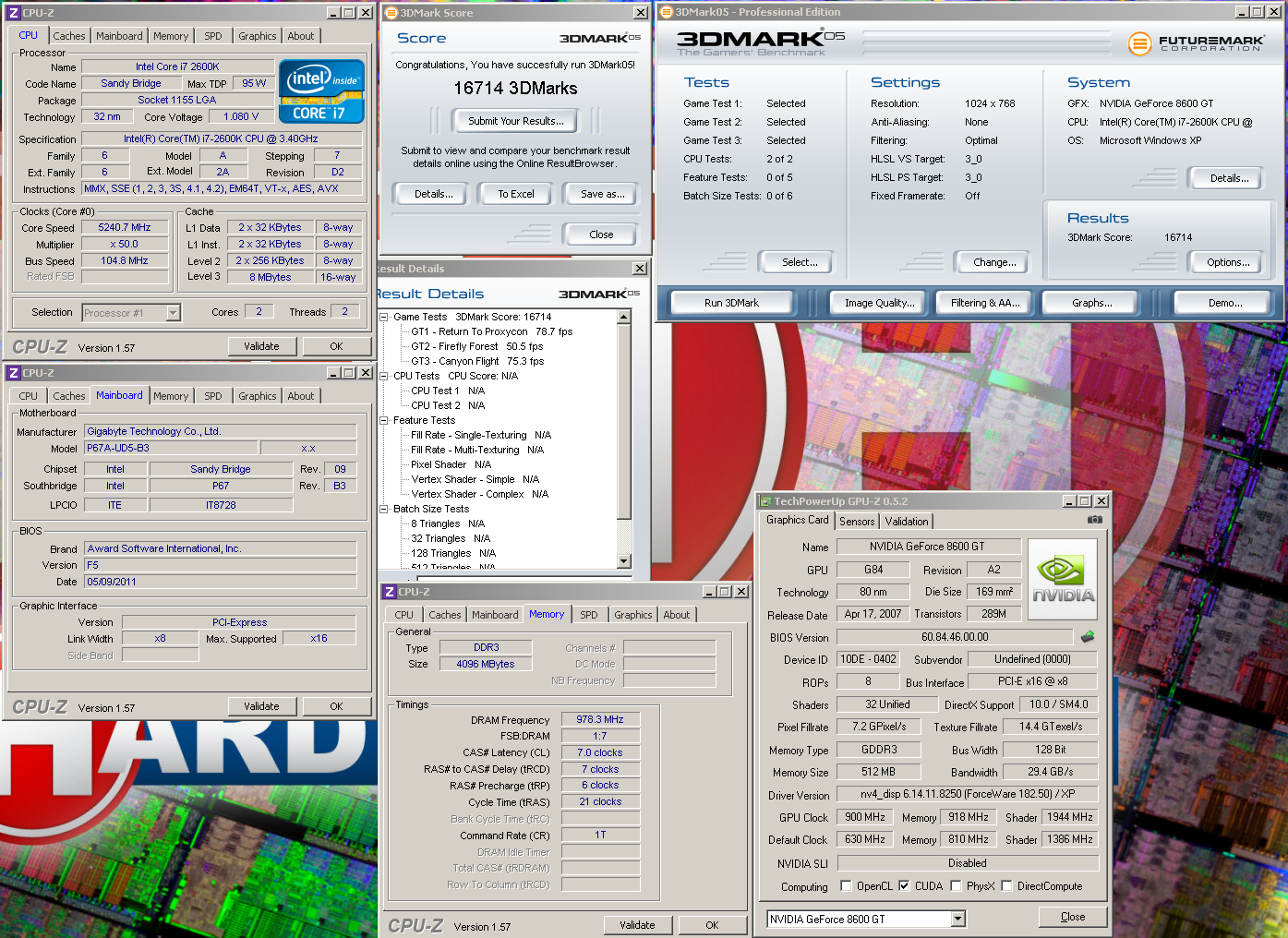Collapse the Game Tests tree node

click(x=384, y=317)
